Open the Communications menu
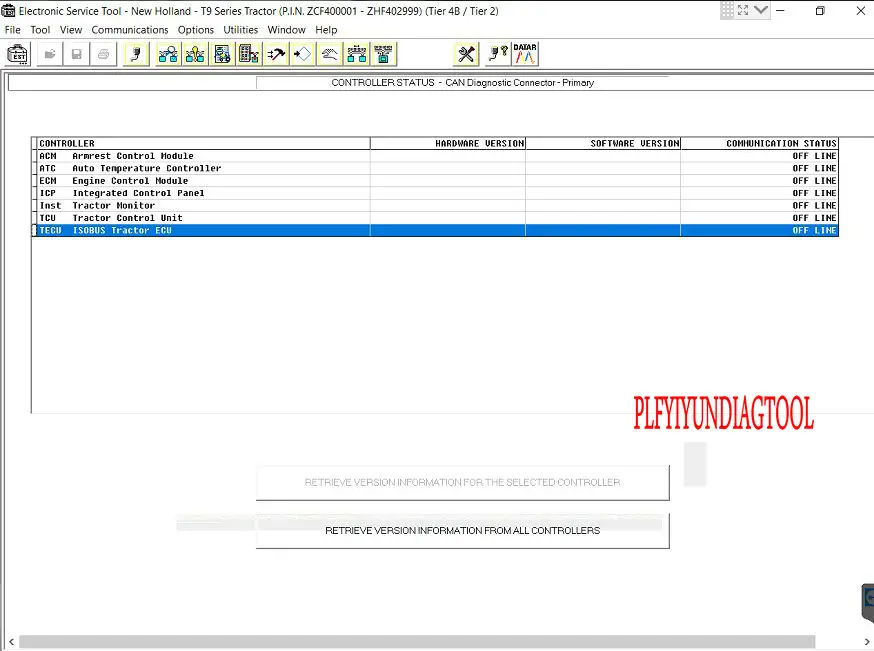 [130, 30]
